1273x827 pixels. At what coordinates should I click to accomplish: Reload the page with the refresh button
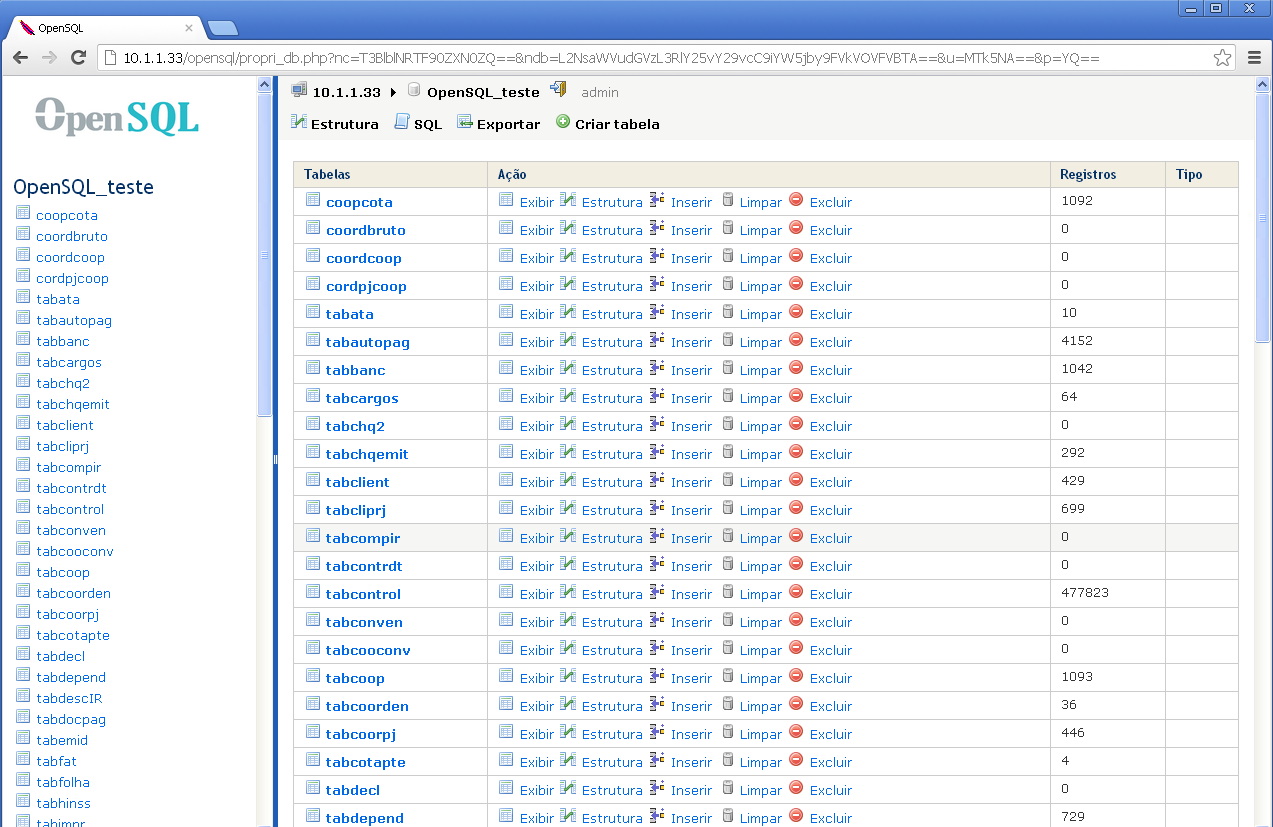78,58
